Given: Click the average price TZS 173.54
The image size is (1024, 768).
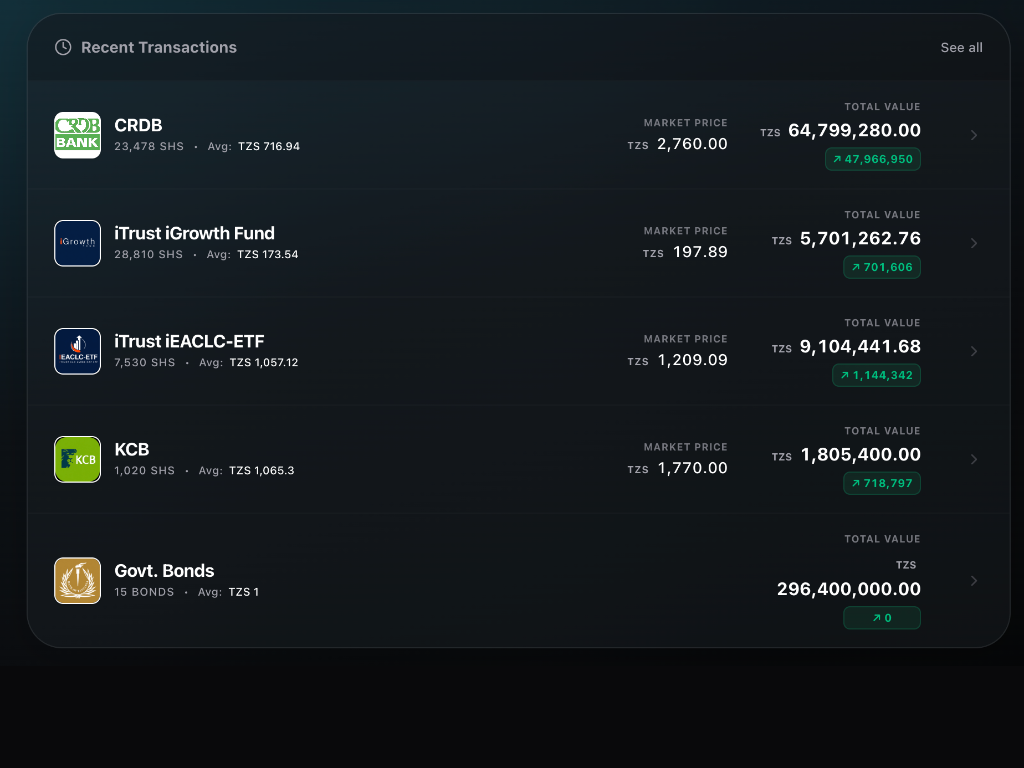Looking at the screenshot, I should click(268, 254).
